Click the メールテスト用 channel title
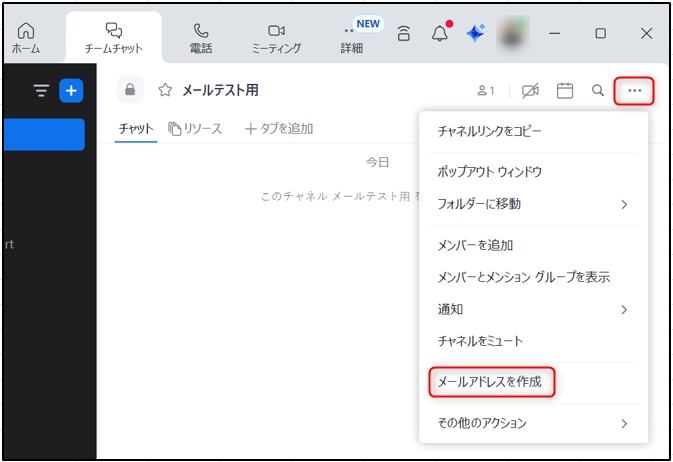The height and width of the screenshot is (462, 673). click(x=221, y=90)
